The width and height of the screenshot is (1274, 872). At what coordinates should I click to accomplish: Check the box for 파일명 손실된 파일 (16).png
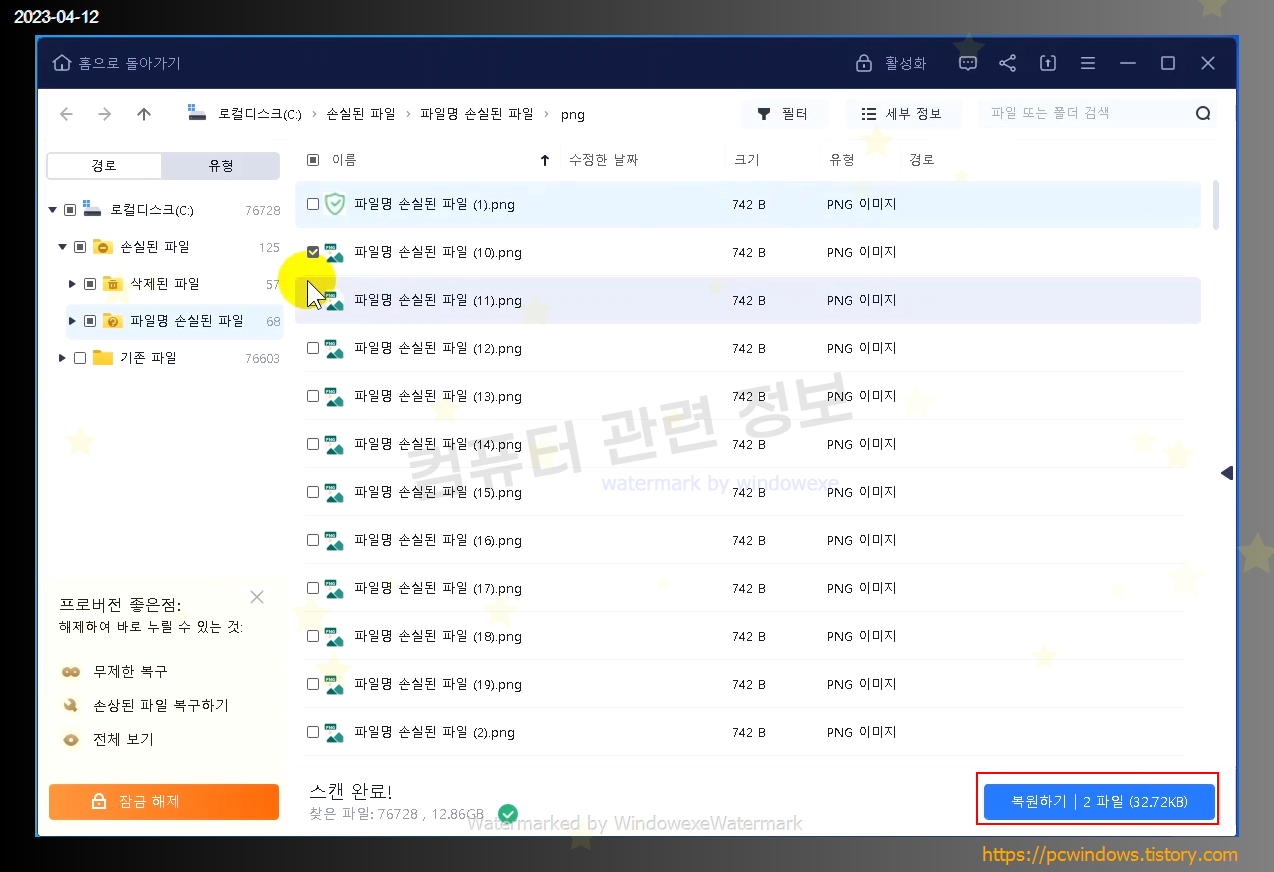click(x=313, y=540)
